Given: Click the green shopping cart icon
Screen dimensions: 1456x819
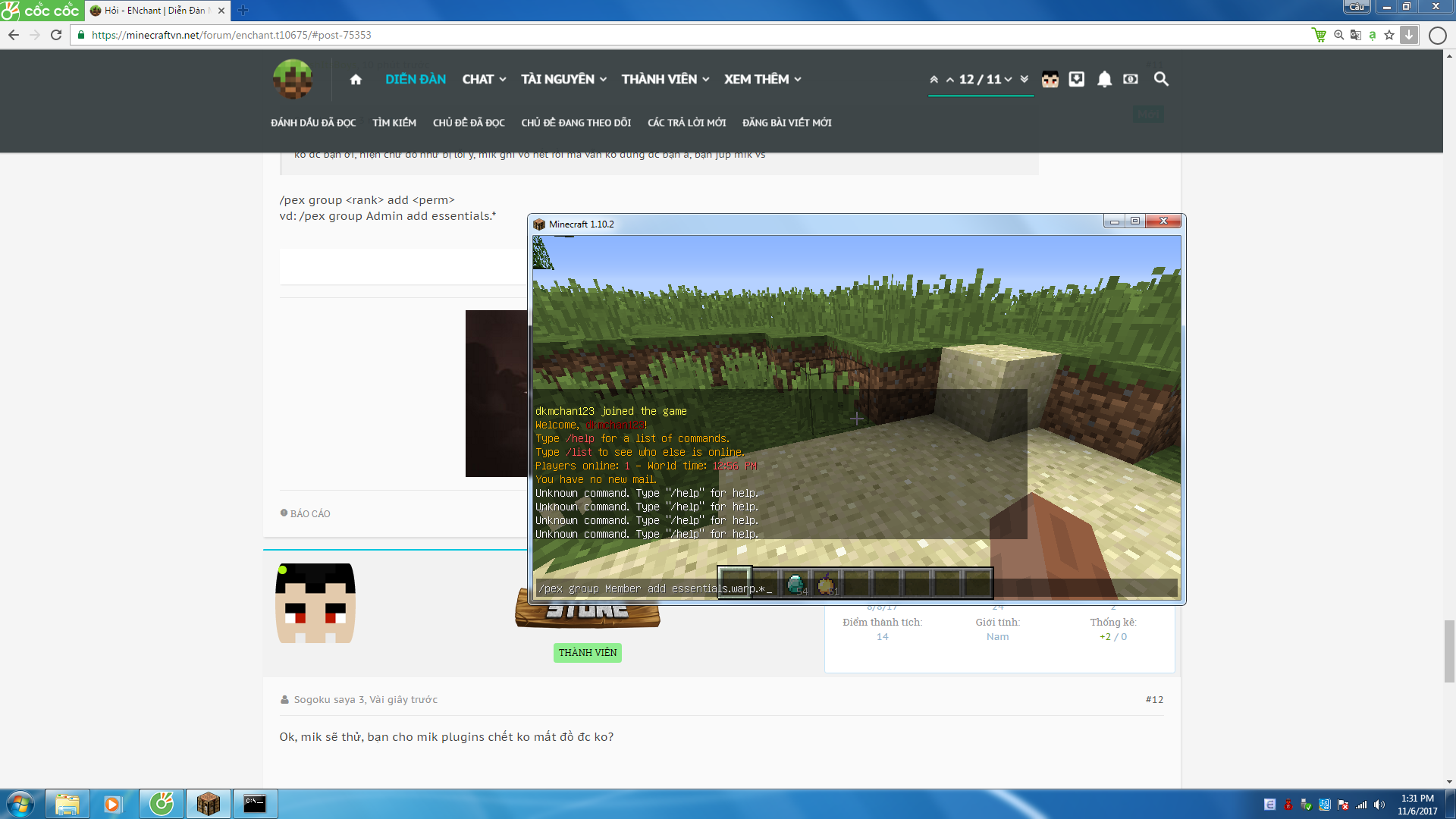Looking at the screenshot, I should 1319,35.
